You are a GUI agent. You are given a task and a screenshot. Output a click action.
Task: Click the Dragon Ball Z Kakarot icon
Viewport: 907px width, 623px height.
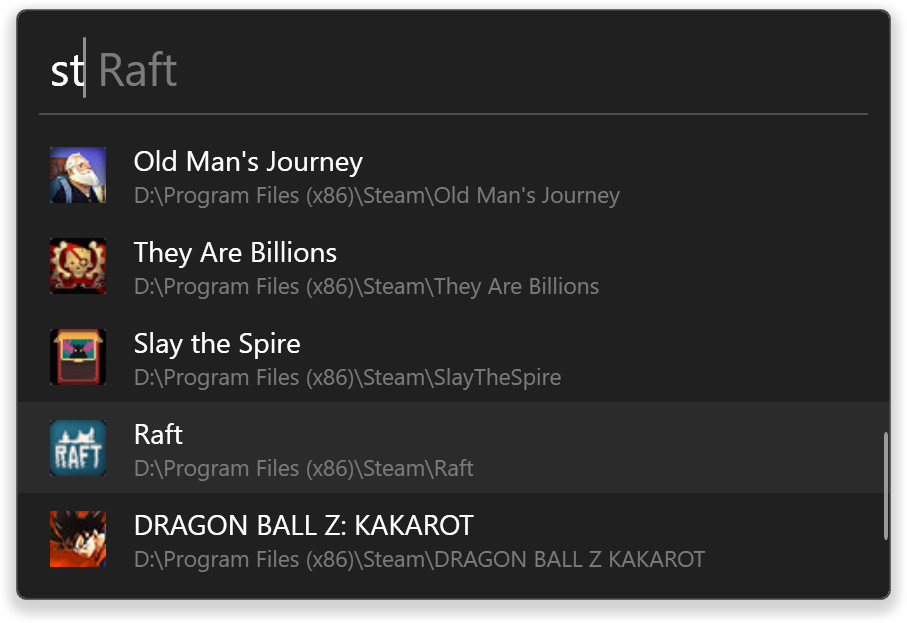click(x=78, y=539)
